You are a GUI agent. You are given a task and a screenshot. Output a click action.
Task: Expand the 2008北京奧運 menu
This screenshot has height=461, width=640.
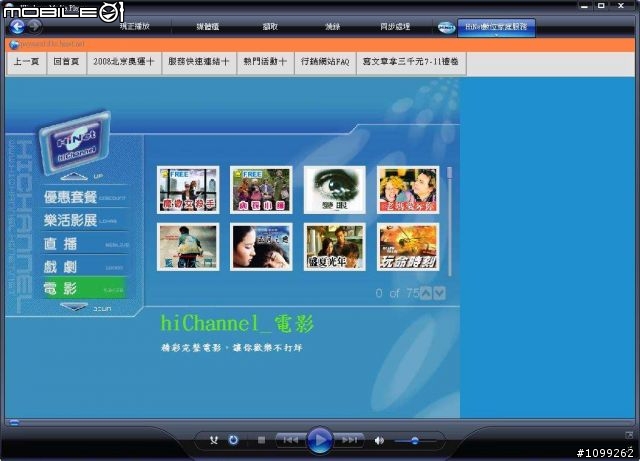pyautogui.click(x=124, y=62)
